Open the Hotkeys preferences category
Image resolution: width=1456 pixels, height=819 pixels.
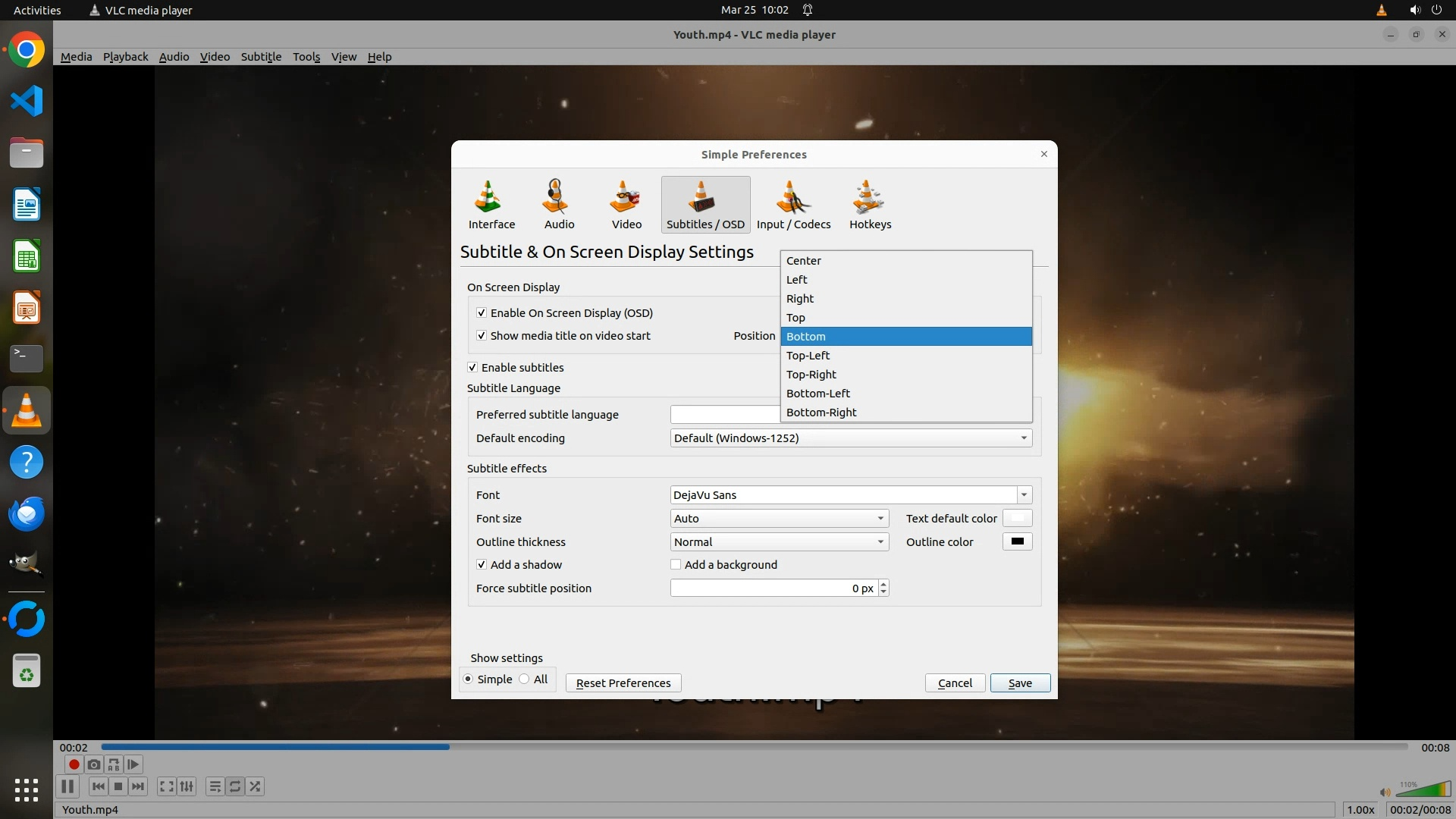(x=870, y=204)
